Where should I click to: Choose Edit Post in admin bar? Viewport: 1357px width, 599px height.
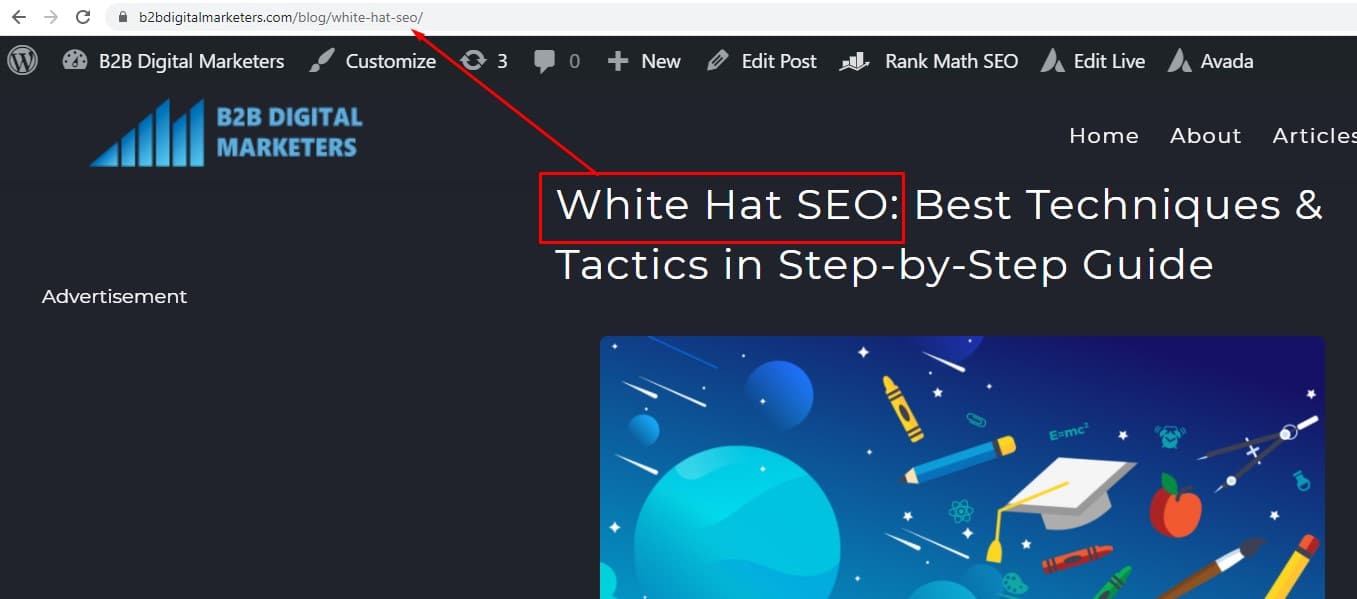(779, 61)
